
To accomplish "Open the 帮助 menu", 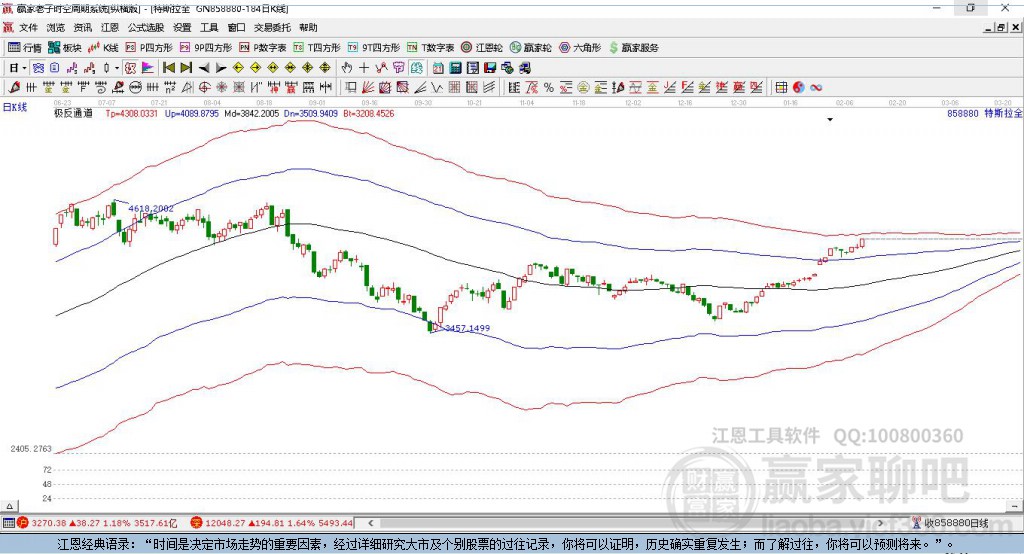I will (x=308, y=27).
